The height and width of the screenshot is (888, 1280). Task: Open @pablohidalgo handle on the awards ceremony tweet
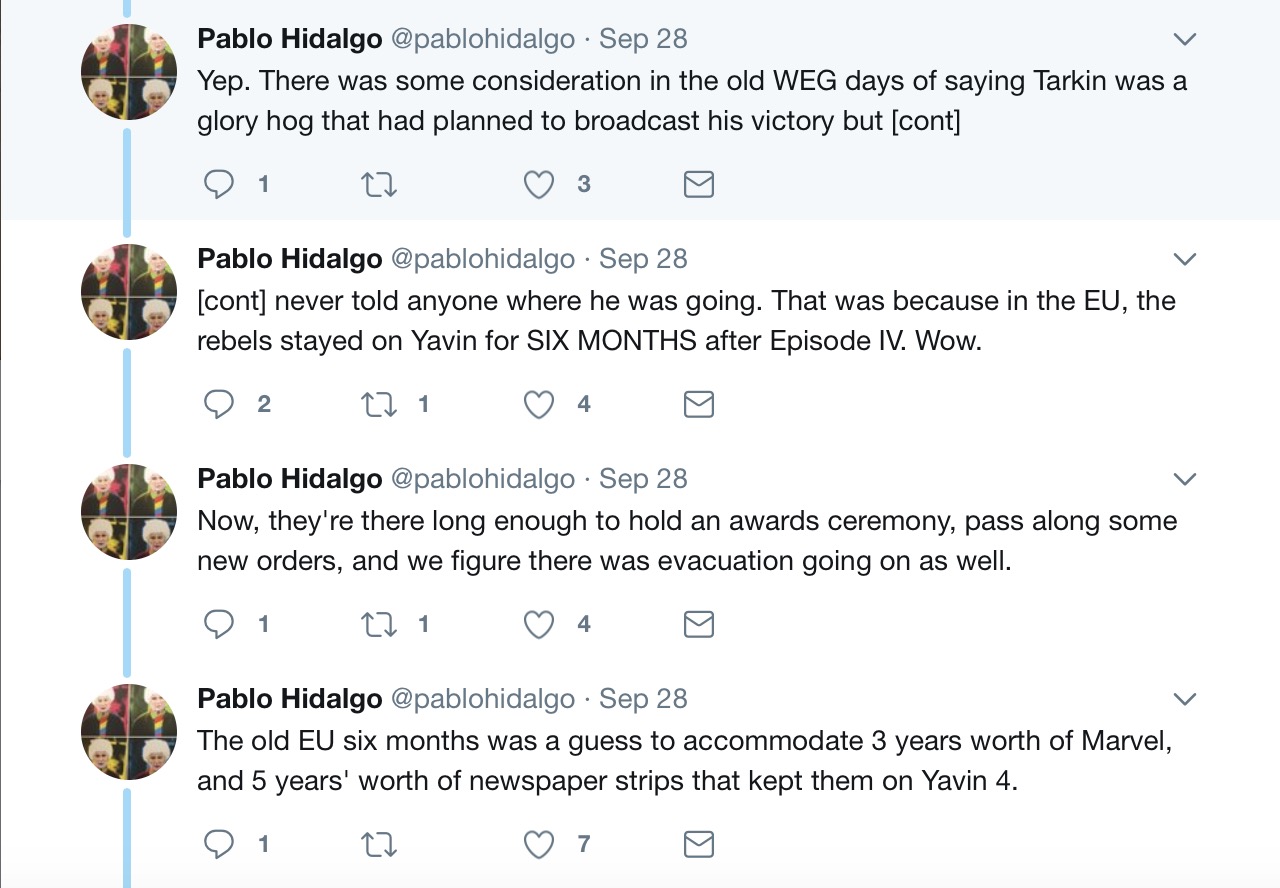click(x=483, y=479)
